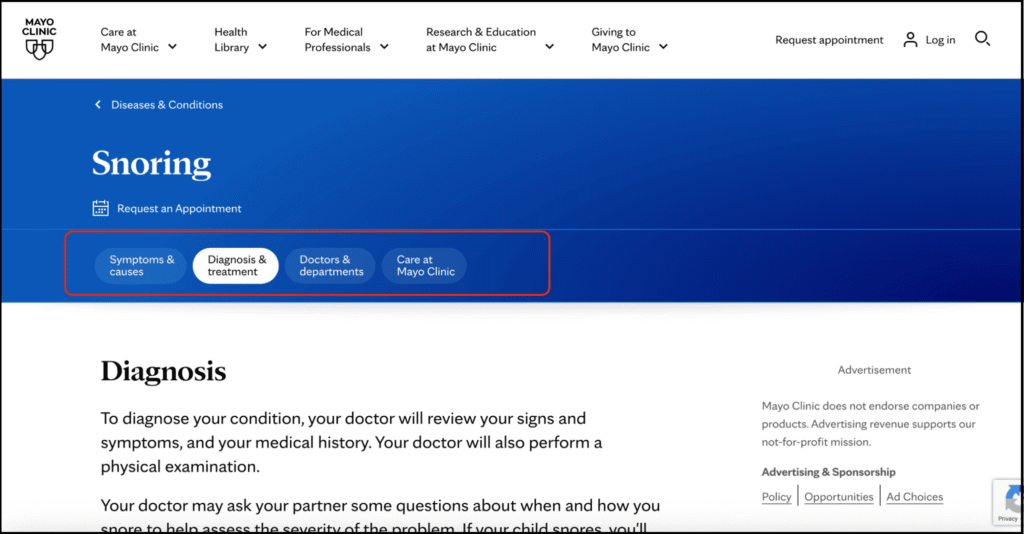This screenshot has width=1024, height=534.
Task: Click the Snoring page title
Action: (x=152, y=163)
